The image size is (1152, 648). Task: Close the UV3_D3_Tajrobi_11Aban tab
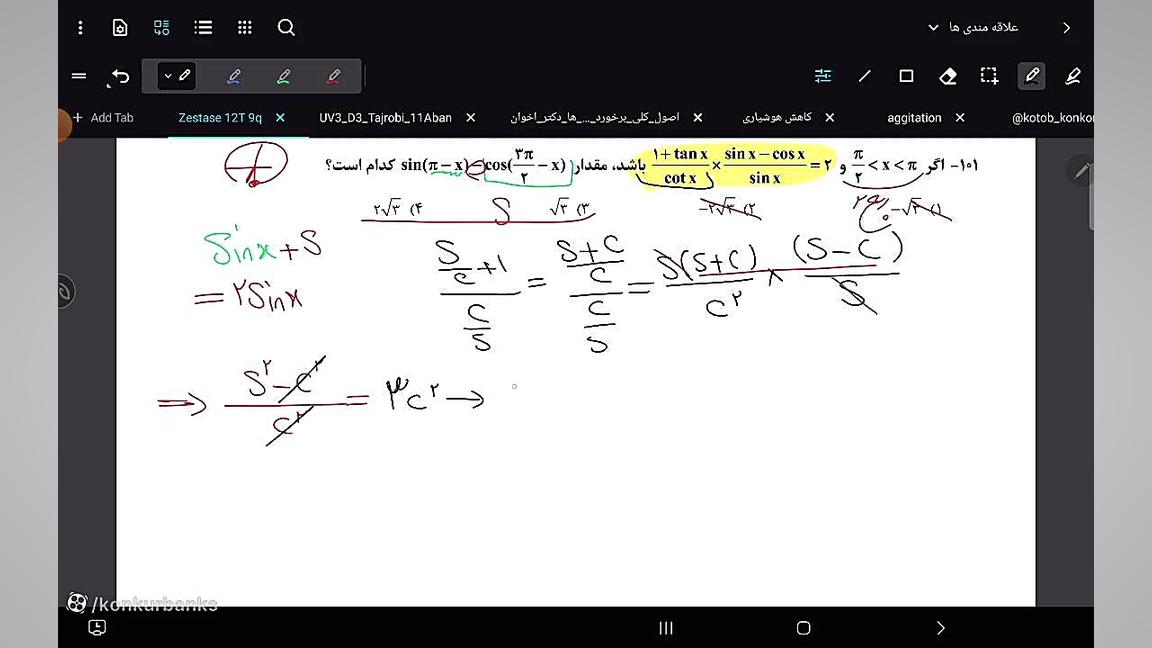tap(471, 118)
